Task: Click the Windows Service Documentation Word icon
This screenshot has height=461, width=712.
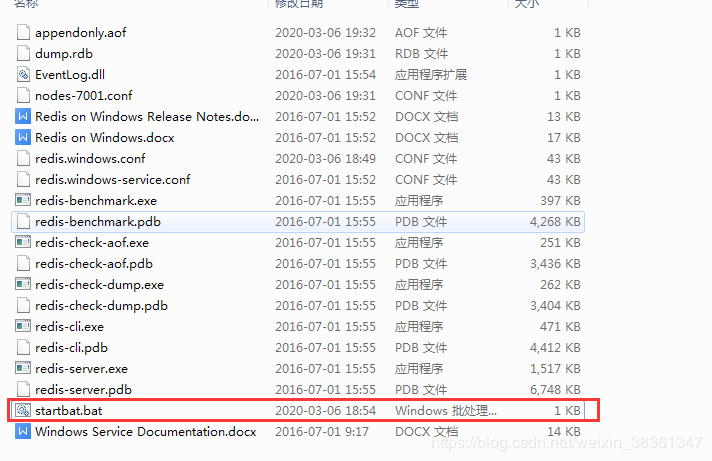Action: [23, 431]
